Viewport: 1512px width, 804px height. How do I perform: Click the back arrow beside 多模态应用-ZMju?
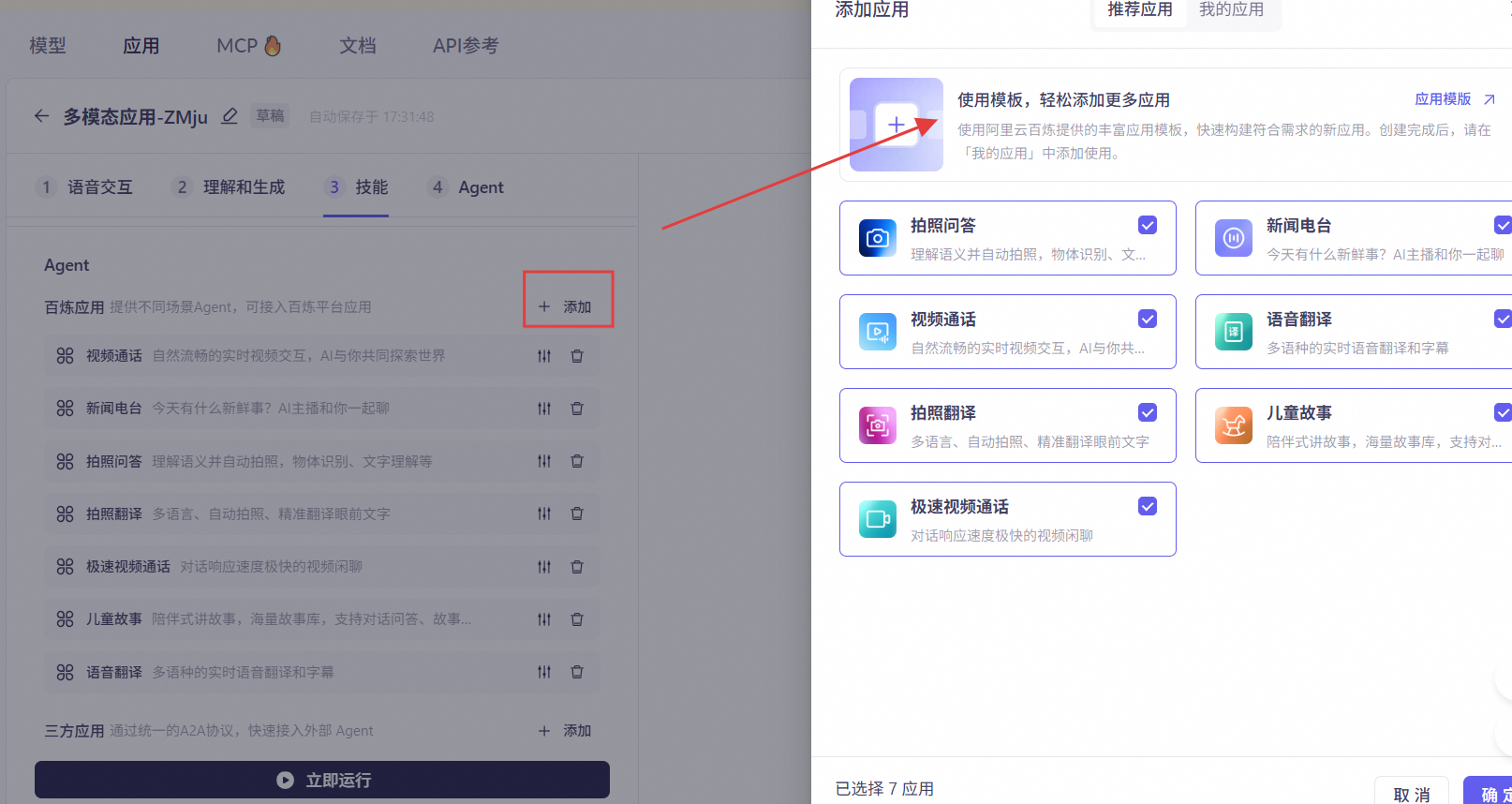[41, 116]
